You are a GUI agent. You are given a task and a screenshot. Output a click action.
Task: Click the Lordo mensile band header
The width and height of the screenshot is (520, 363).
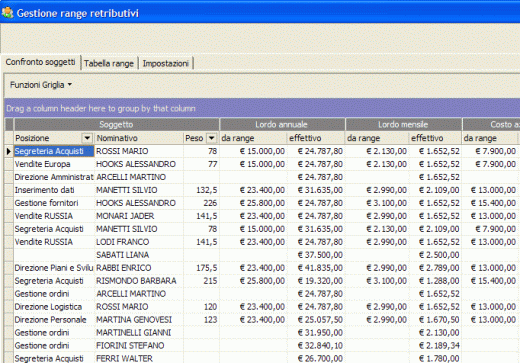click(x=403, y=125)
